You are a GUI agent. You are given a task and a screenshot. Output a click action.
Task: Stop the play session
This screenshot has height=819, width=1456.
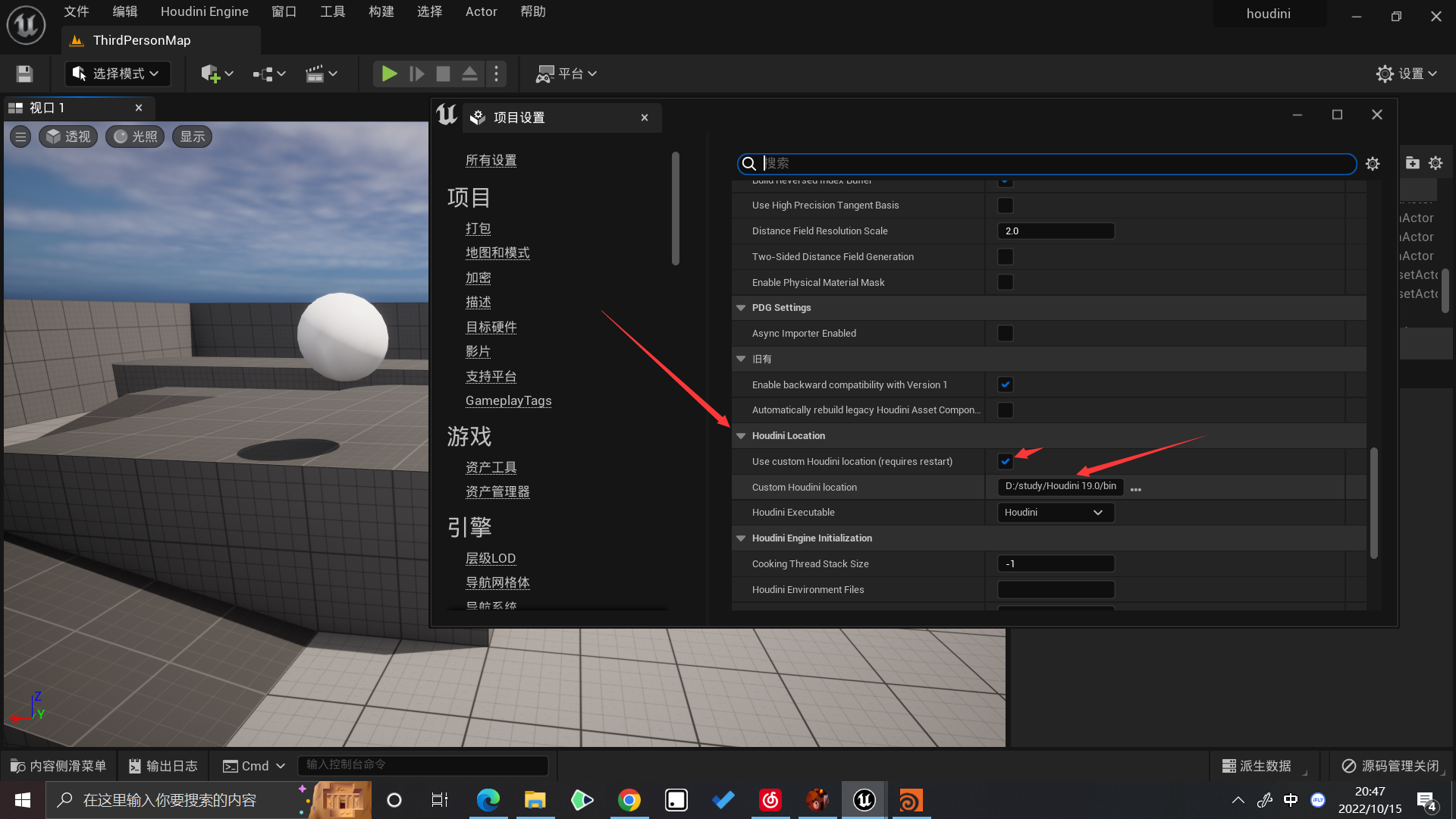click(x=443, y=74)
